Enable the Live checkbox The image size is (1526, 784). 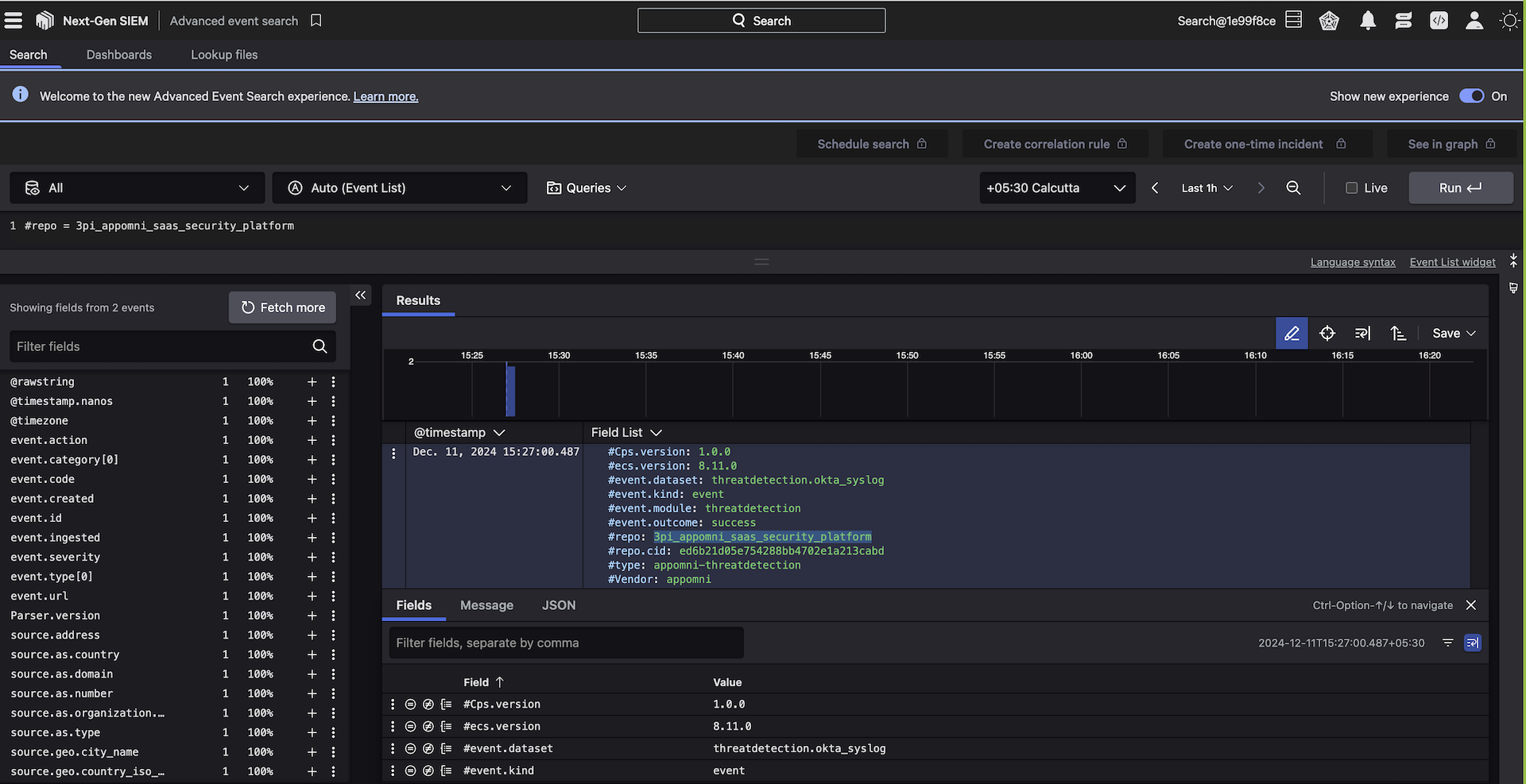pos(1351,188)
